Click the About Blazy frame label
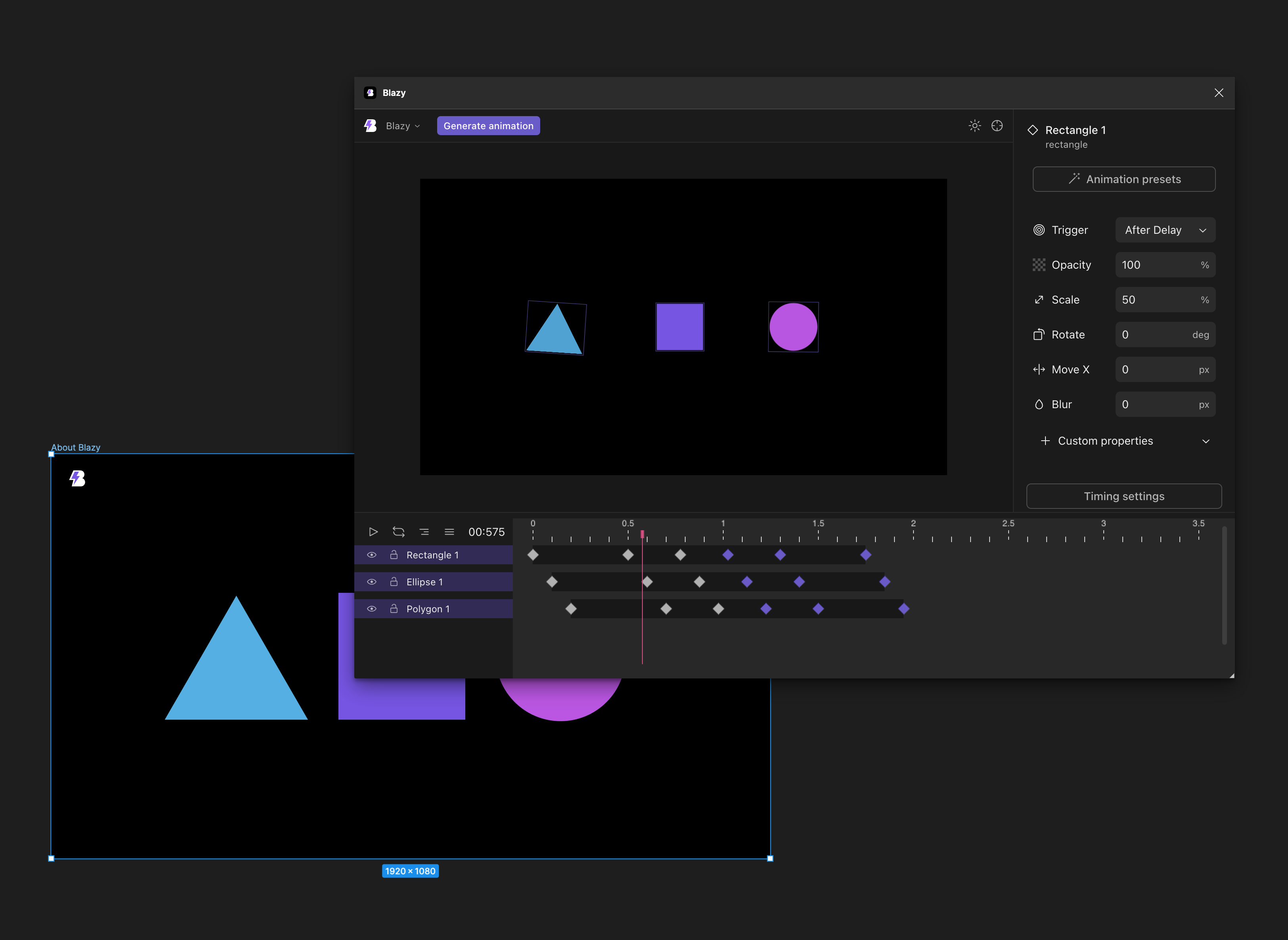The height and width of the screenshot is (940, 1288). 76,447
